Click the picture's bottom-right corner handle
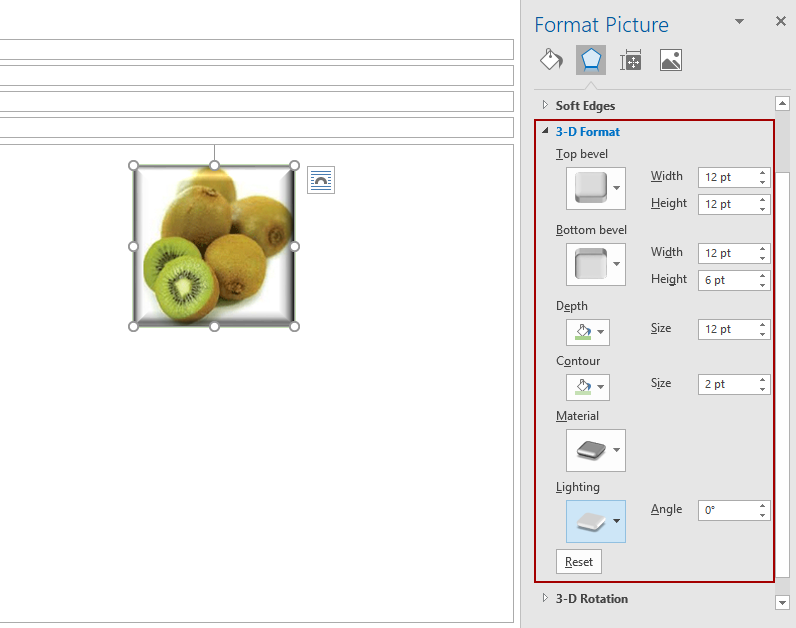Screen dimensions: 796x628 point(294,327)
